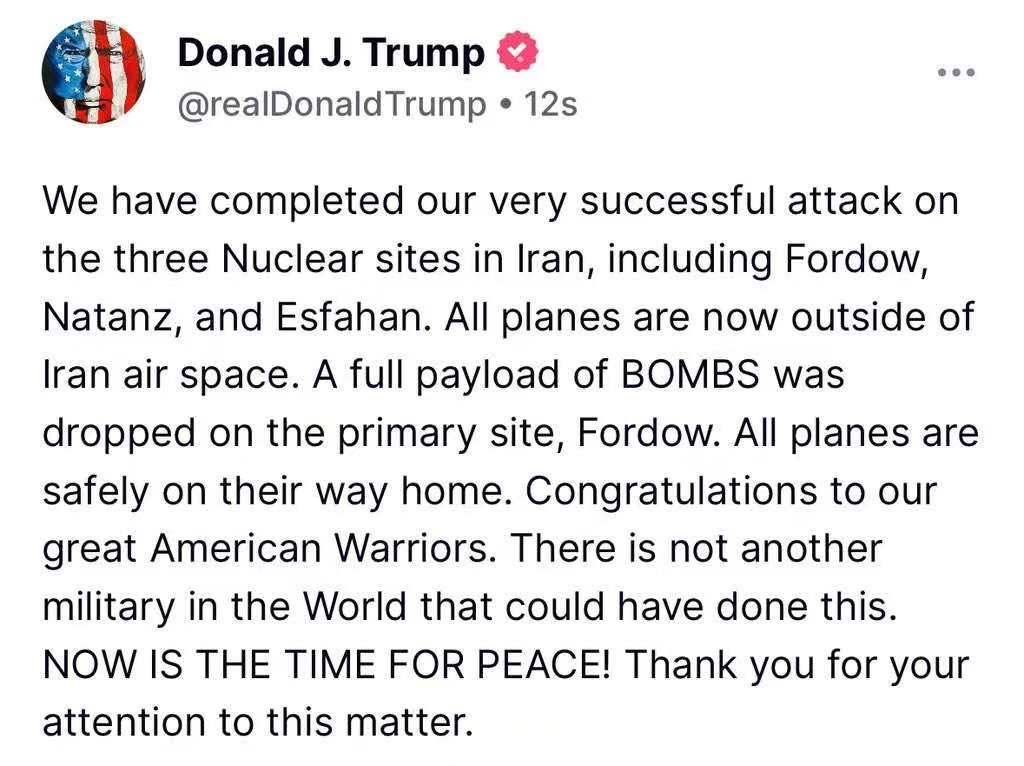Click the first mention of Fordow
The width and height of the screenshot is (1024, 766).
tap(856, 259)
